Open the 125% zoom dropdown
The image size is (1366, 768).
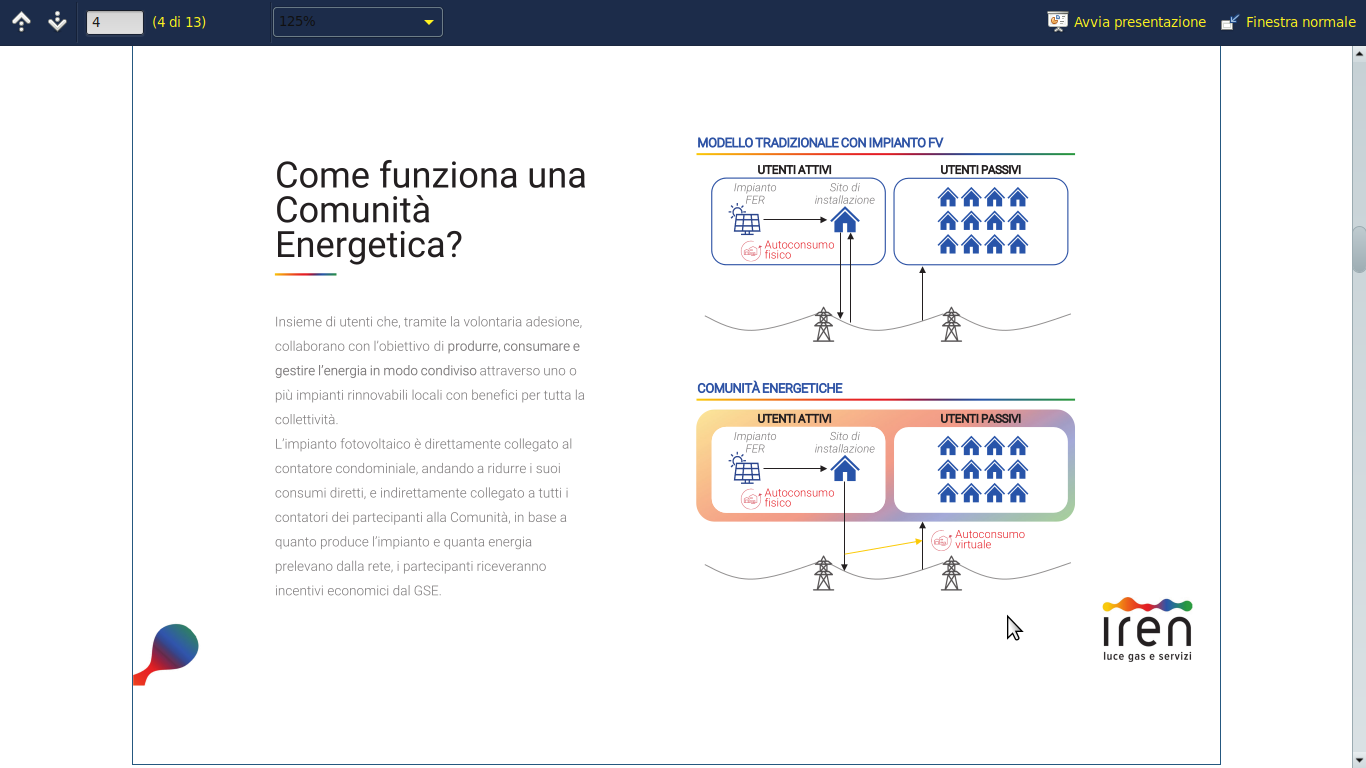[x=358, y=22]
